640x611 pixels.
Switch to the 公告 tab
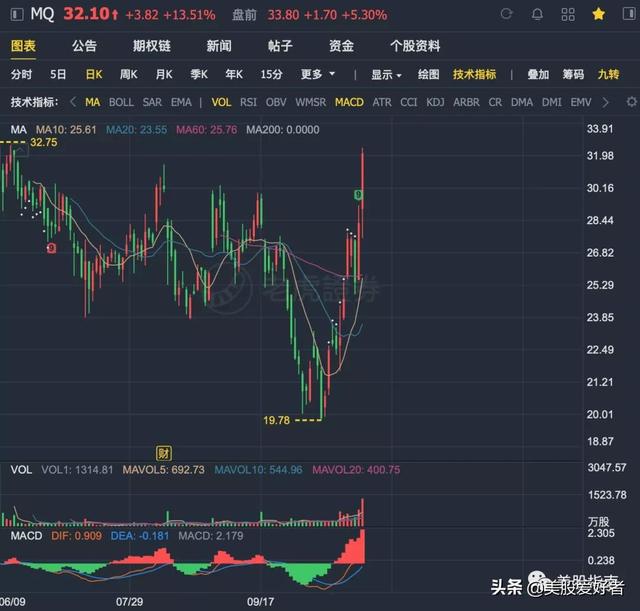(84, 46)
